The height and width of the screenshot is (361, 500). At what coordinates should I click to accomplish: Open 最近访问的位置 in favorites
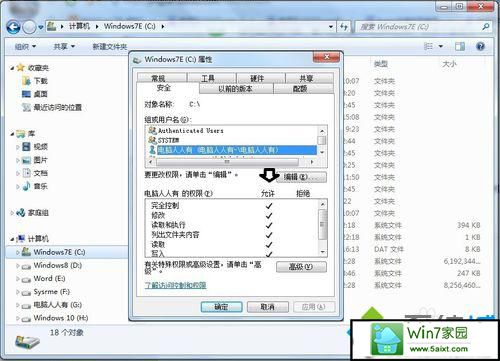pyautogui.click(x=52, y=107)
